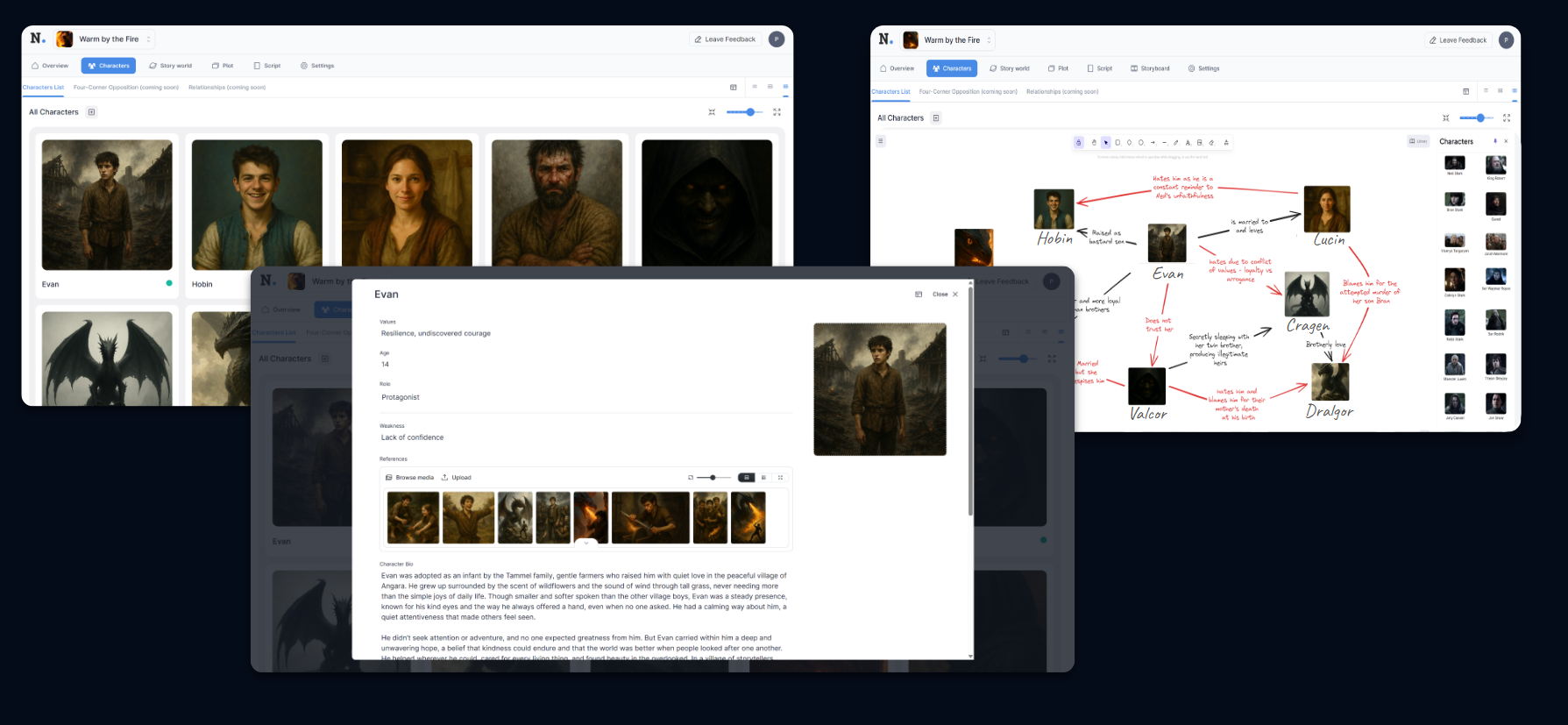Click the lock tool in canvas toolbar

pyautogui.click(x=1078, y=142)
